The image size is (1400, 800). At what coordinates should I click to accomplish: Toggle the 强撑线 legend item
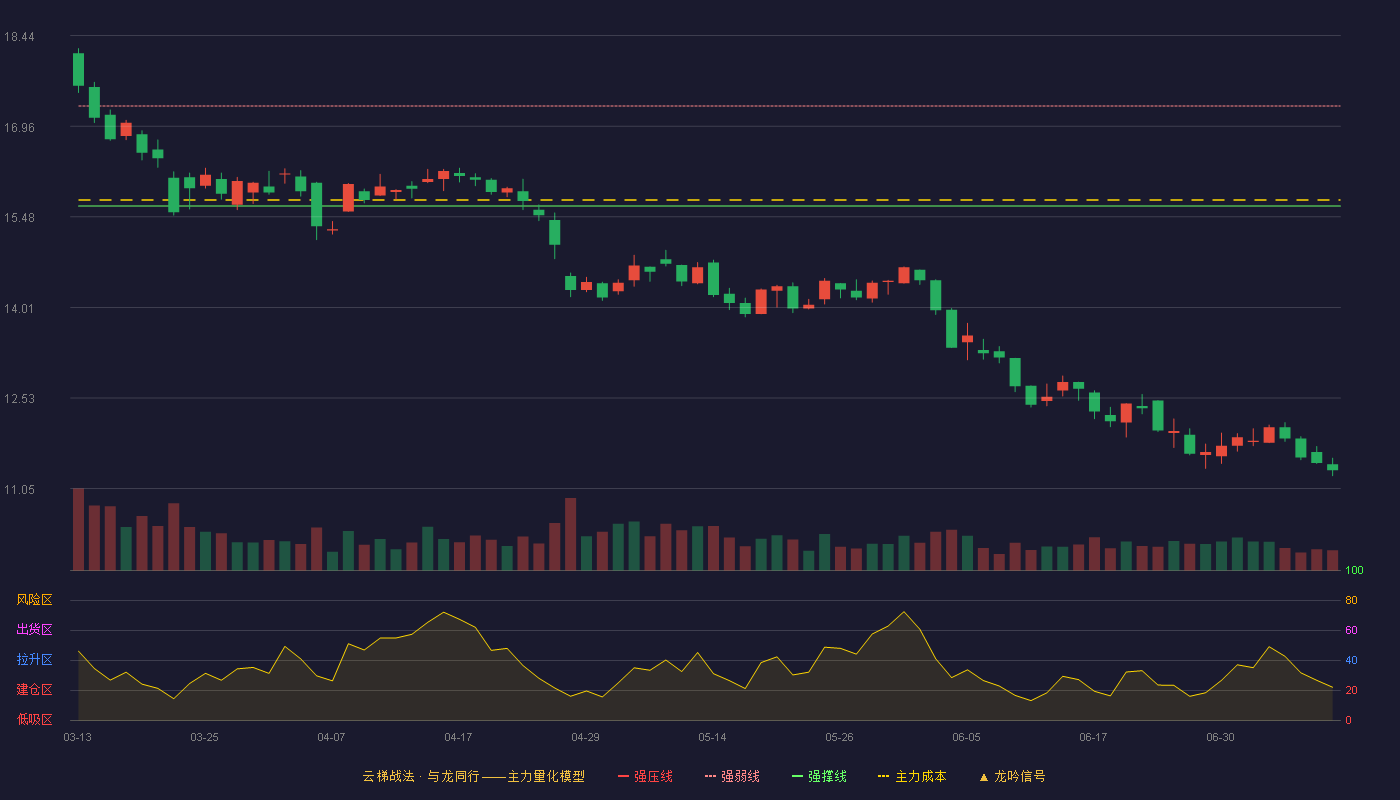pyautogui.click(x=819, y=776)
